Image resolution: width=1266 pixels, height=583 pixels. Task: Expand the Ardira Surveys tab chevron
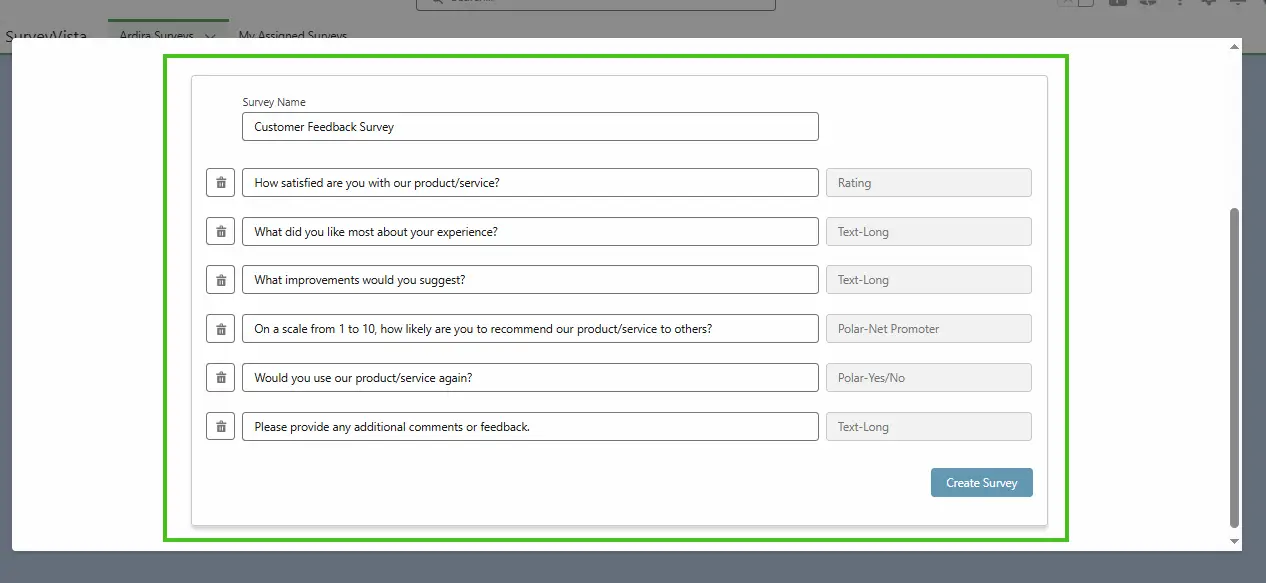click(210, 36)
